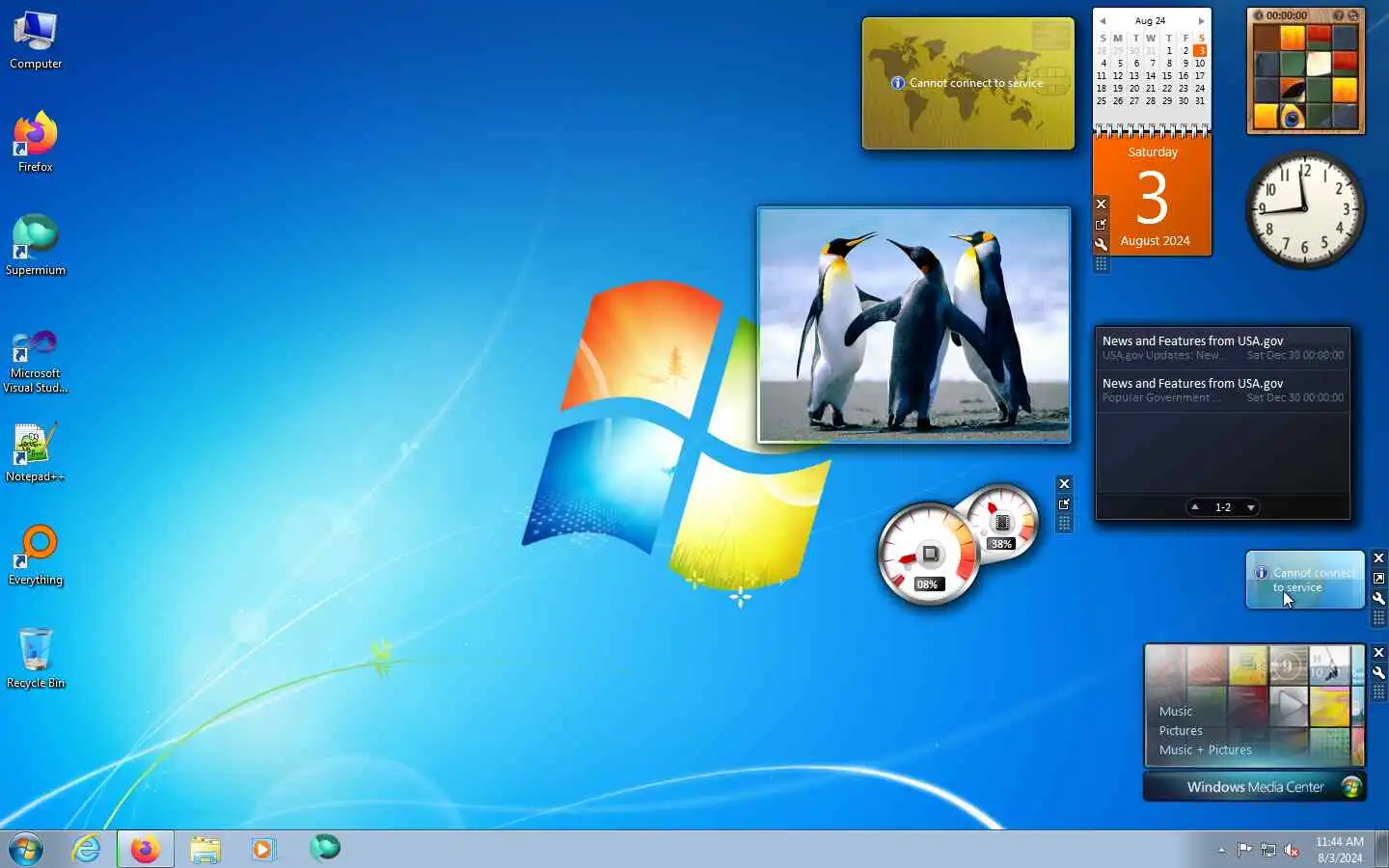Click gold map gadget Cannot connect message
This screenshot has width=1389, height=868.
(975, 83)
